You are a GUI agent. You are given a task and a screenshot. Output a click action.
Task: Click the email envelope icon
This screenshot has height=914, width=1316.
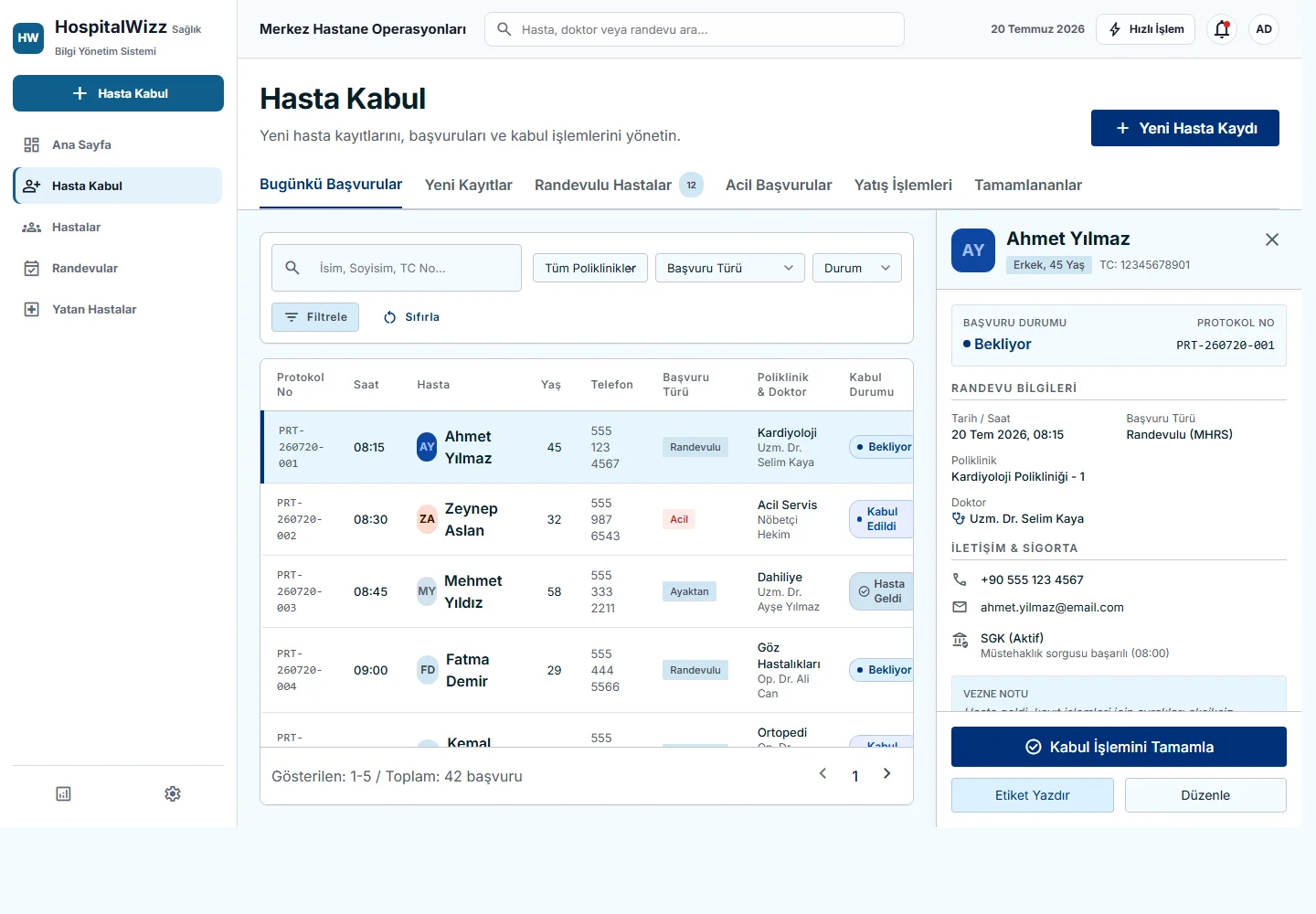pyautogui.click(x=960, y=607)
